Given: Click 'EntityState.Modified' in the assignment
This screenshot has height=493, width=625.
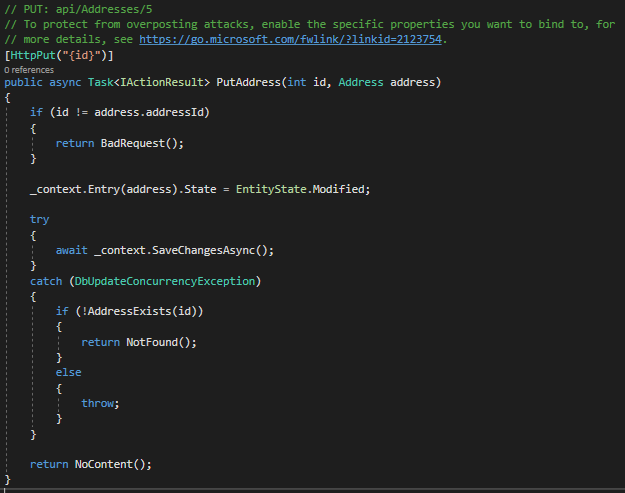Looking at the screenshot, I should pyautogui.click(x=300, y=189).
